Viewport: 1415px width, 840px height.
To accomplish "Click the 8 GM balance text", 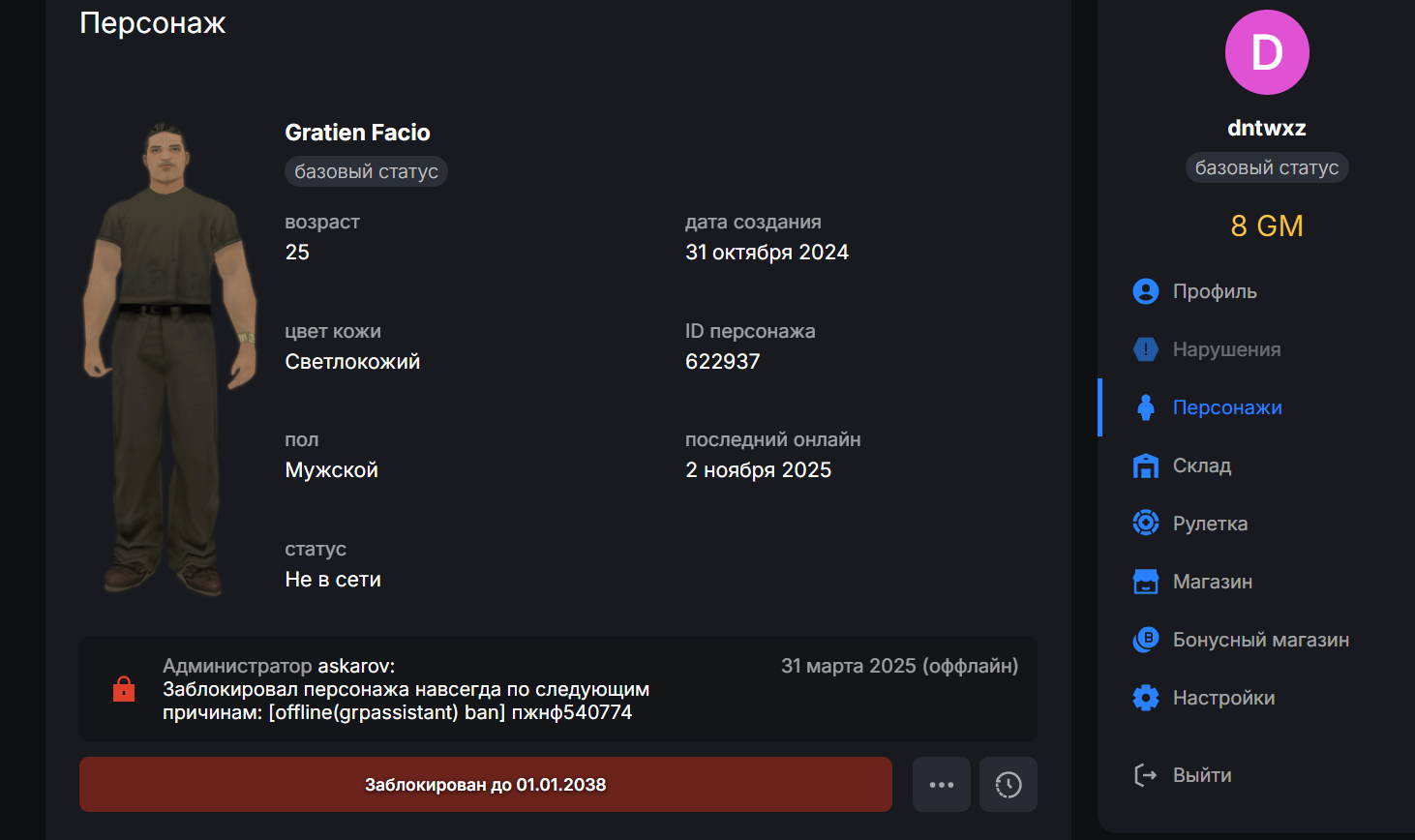I will (x=1267, y=225).
